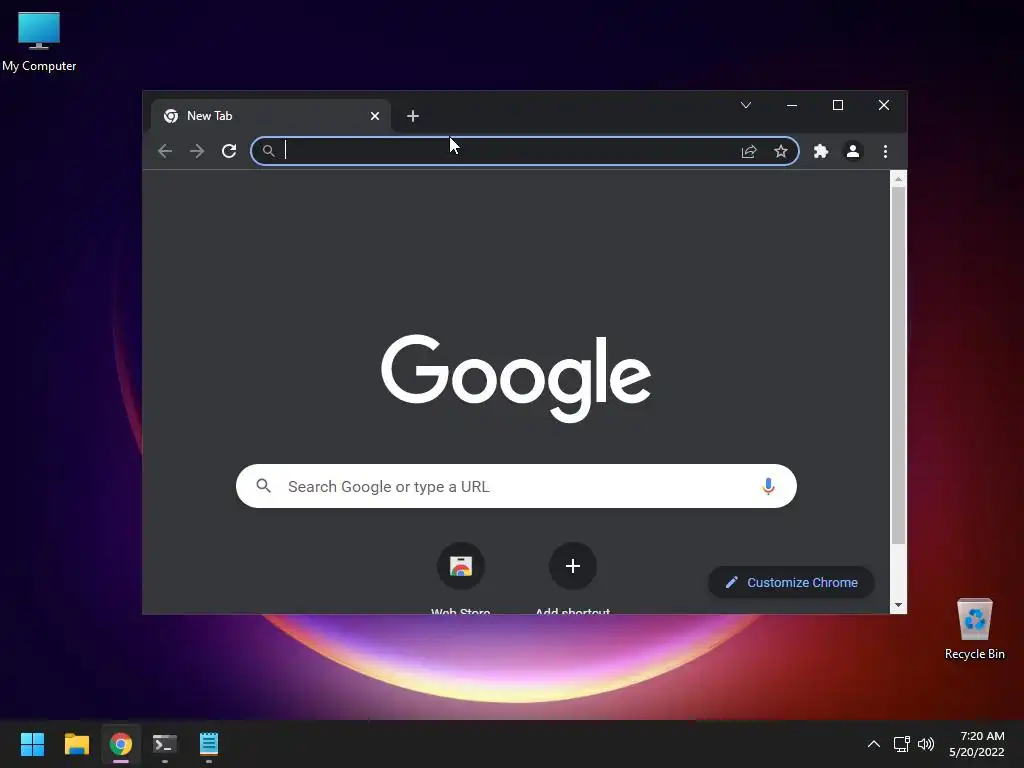Open the Chrome profile avatar menu
1024x768 pixels.
(852, 152)
